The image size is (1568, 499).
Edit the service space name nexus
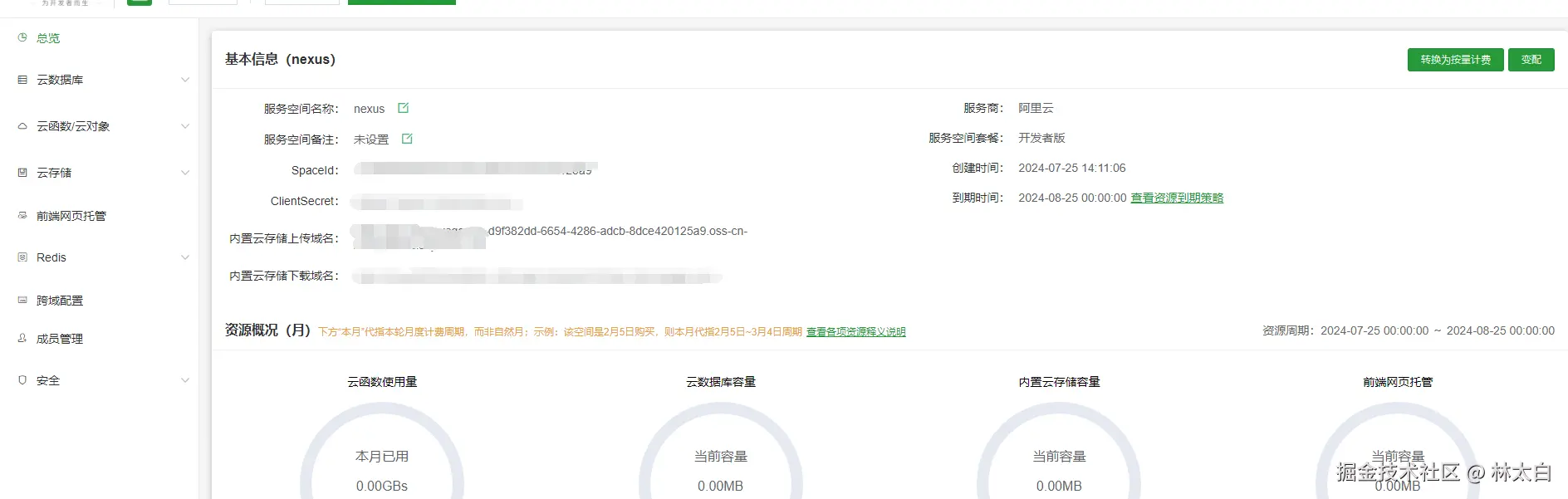click(x=404, y=108)
